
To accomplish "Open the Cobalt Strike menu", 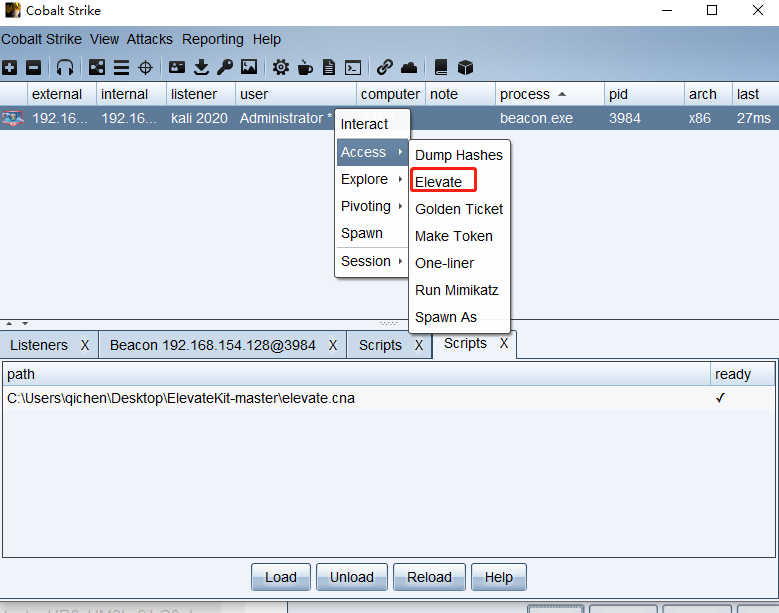I will coord(41,39).
